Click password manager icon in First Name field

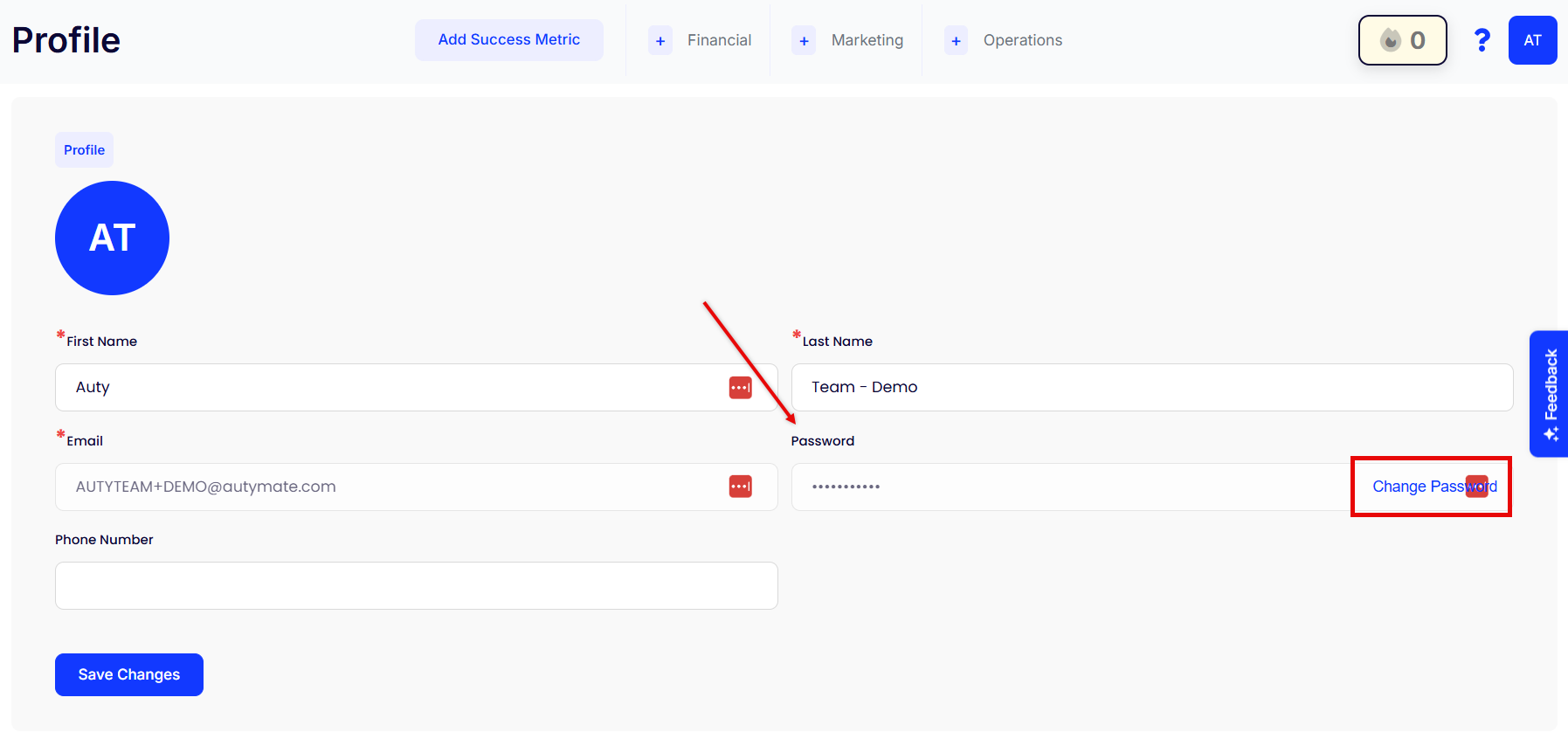(x=740, y=388)
